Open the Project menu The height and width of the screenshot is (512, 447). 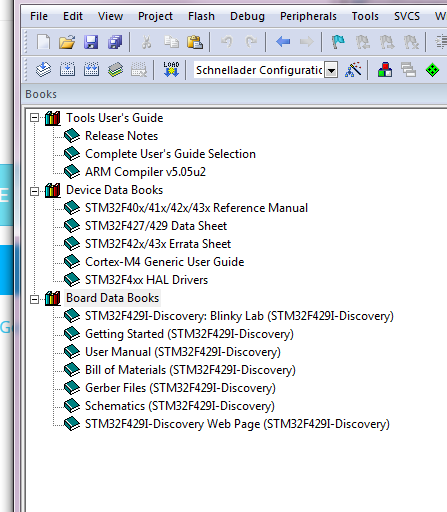pyautogui.click(x=155, y=16)
